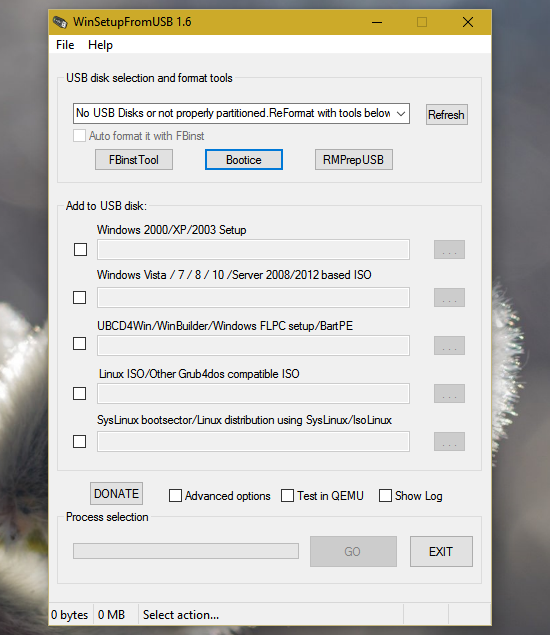
Task: Click the EXIT button
Action: click(441, 552)
